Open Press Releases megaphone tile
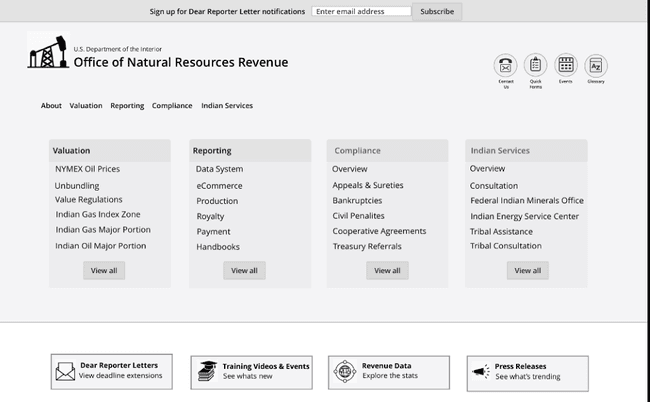 [x=527, y=372]
